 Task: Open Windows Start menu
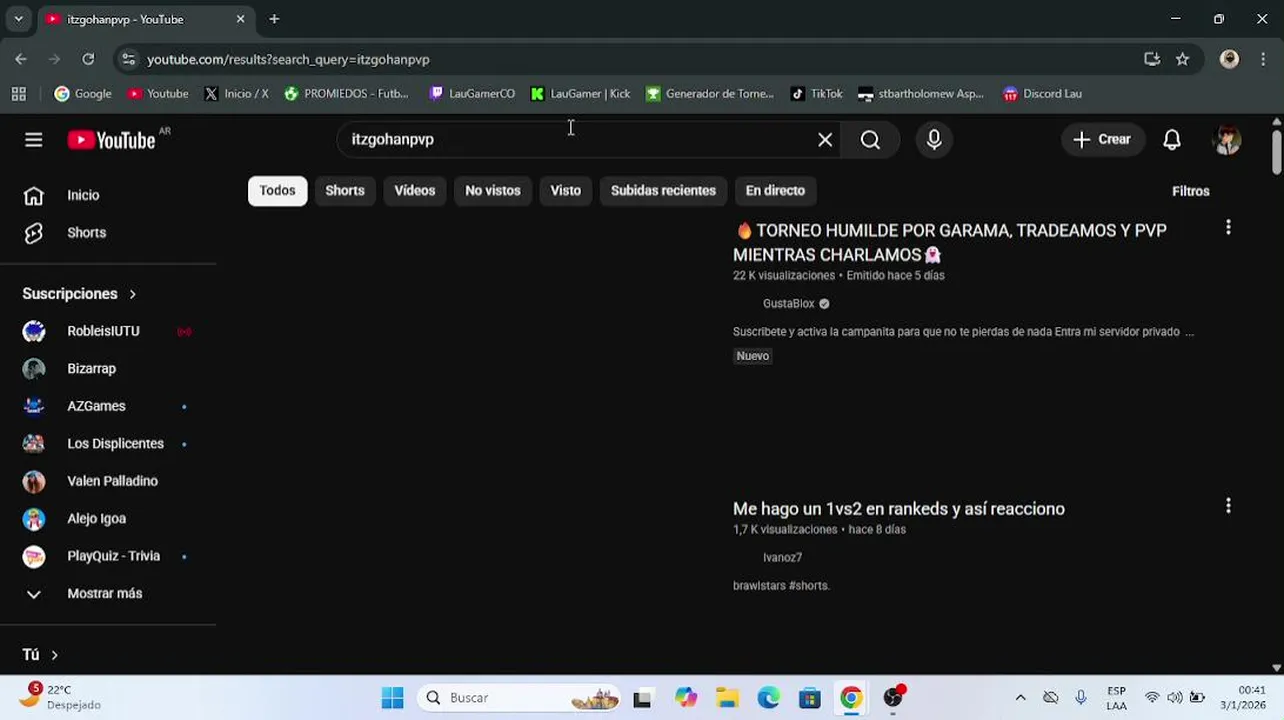point(392,698)
